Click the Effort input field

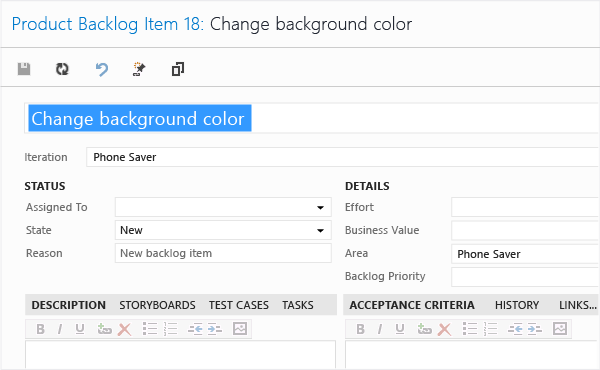[x=525, y=207]
